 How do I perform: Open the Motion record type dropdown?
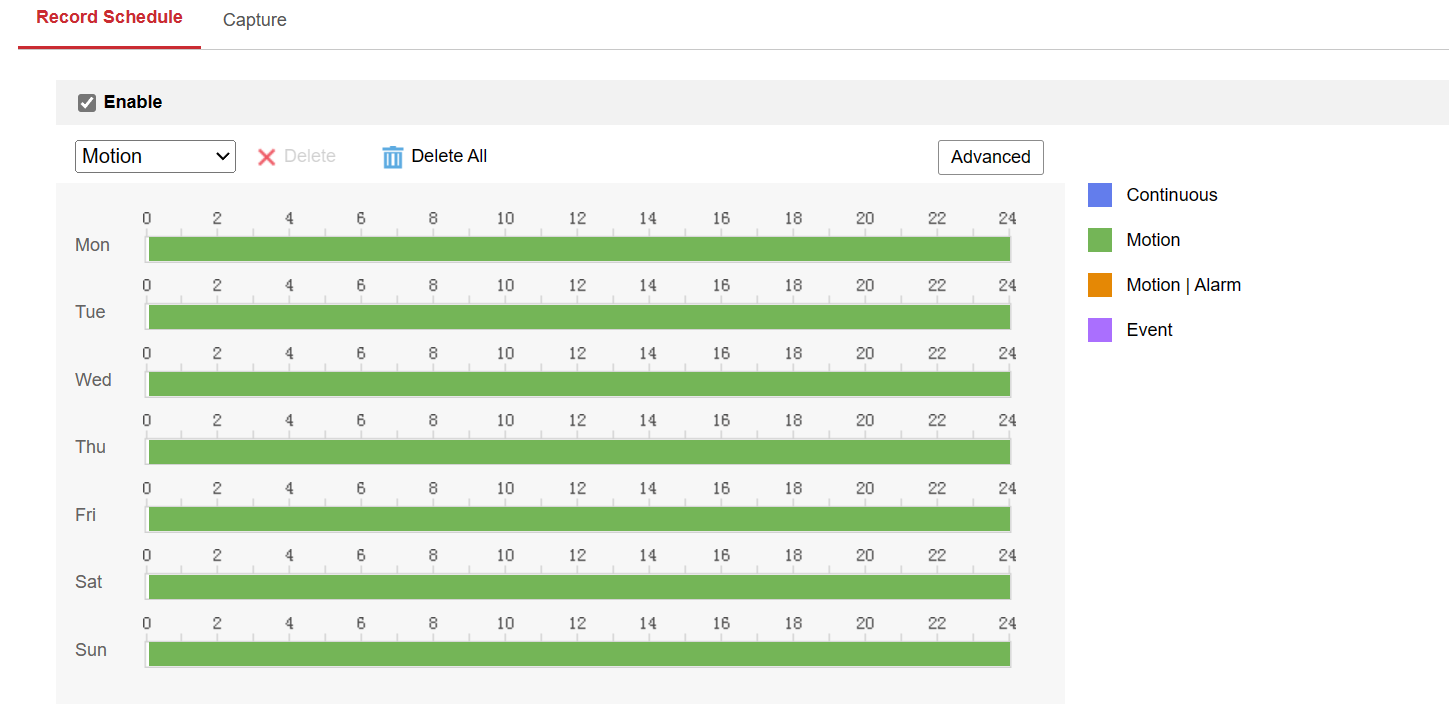(155, 156)
